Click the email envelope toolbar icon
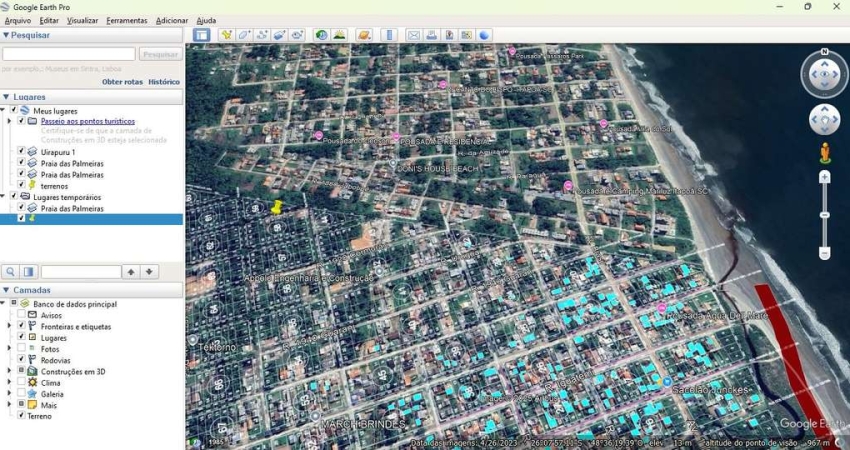The width and height of the screenshot is (850, 450). click(414, 35)
